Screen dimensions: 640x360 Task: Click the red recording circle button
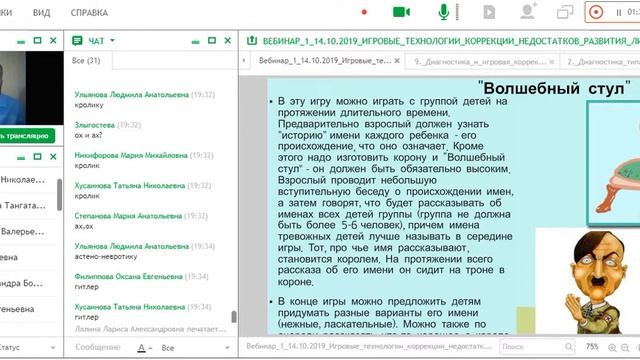(596, 12)
